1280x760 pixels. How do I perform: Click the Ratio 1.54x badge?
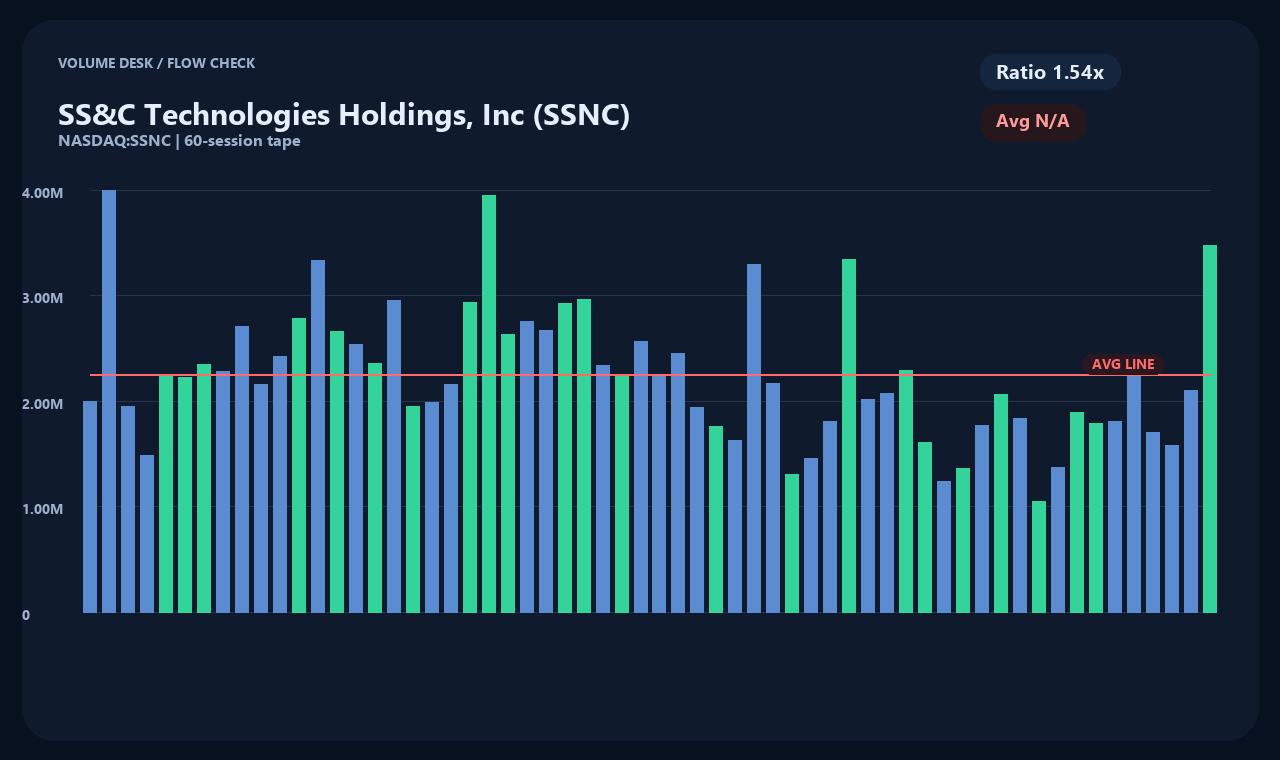point(1050,72)
